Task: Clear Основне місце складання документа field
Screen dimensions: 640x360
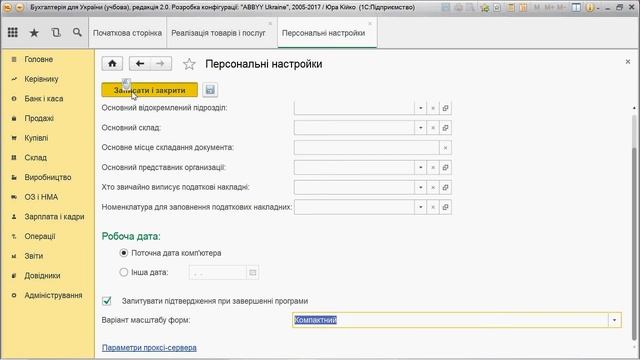Action: (x=445, y=148)
